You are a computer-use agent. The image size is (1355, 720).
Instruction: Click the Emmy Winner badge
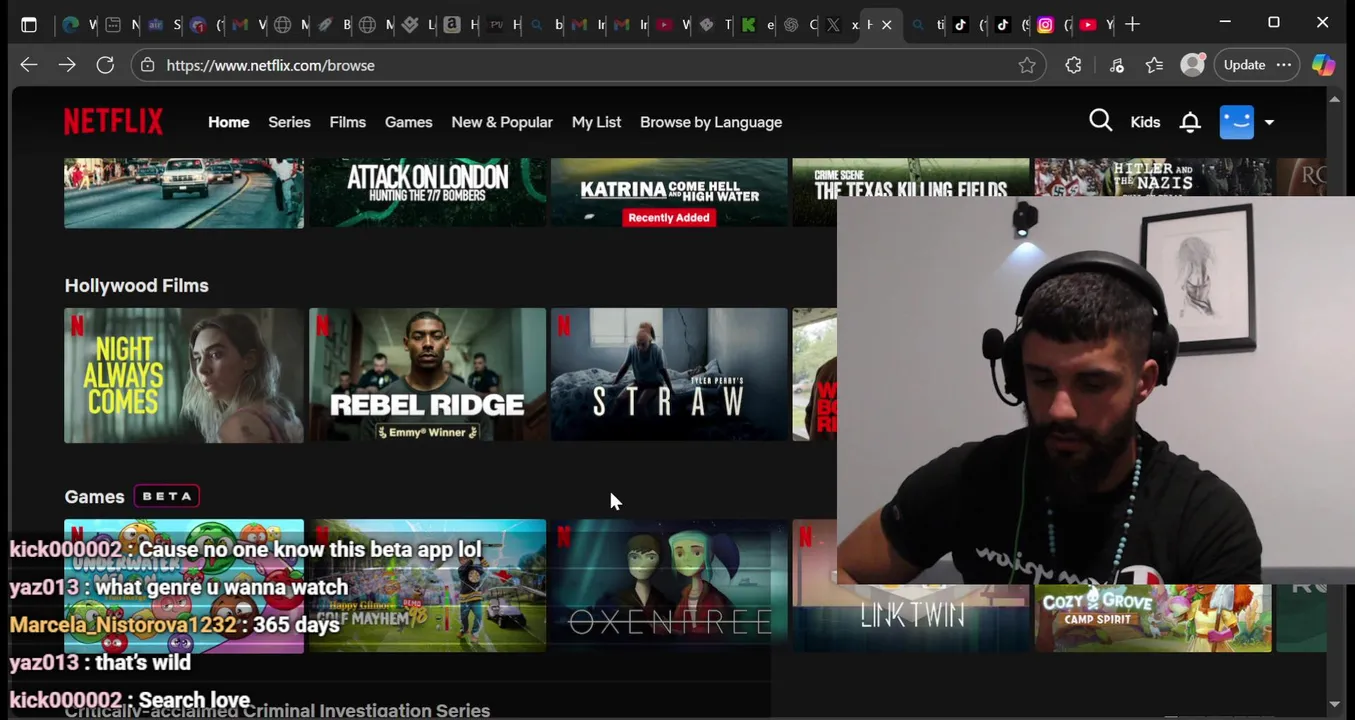(x=427, y=432)
